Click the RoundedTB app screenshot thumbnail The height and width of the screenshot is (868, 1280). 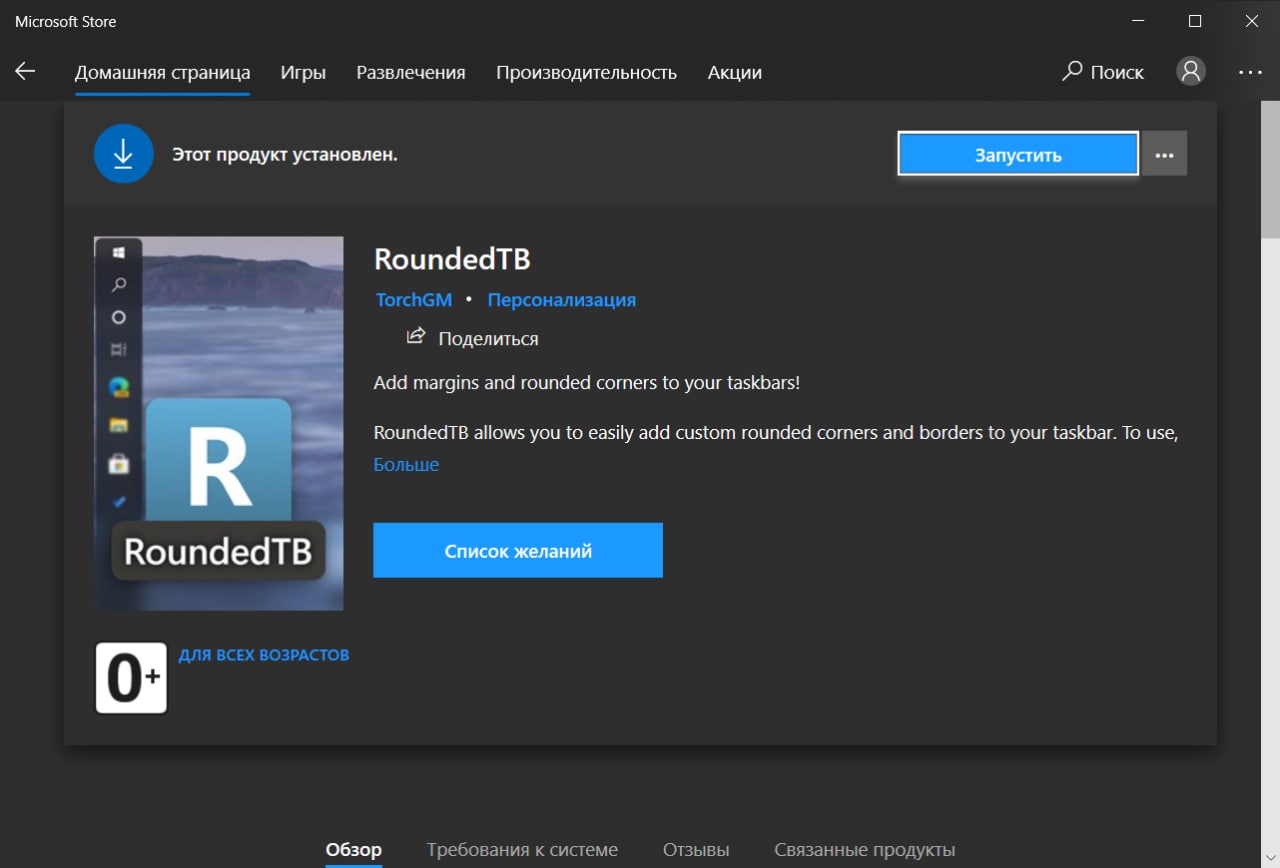(219, 423)
